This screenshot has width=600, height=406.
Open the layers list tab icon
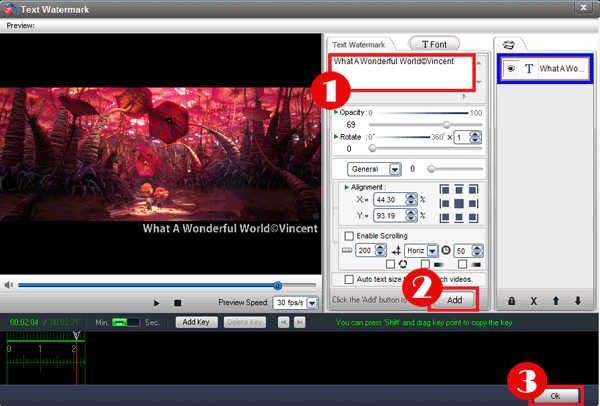click(509, 45)
